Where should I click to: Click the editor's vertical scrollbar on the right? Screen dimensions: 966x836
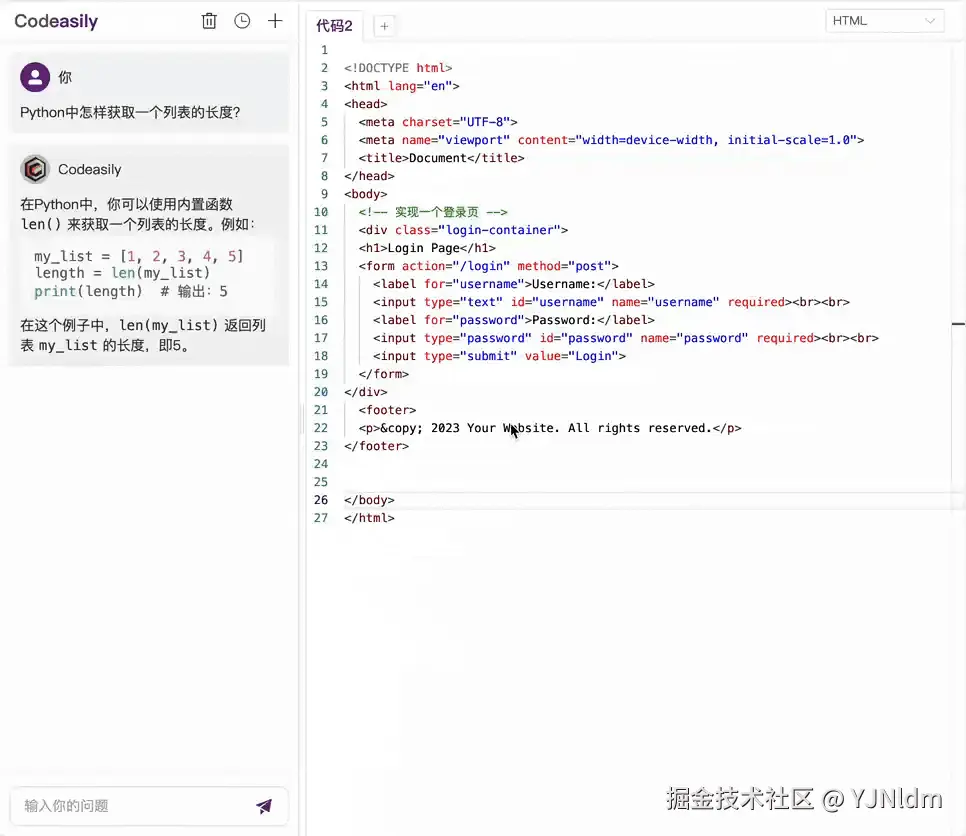coord(959,324)
